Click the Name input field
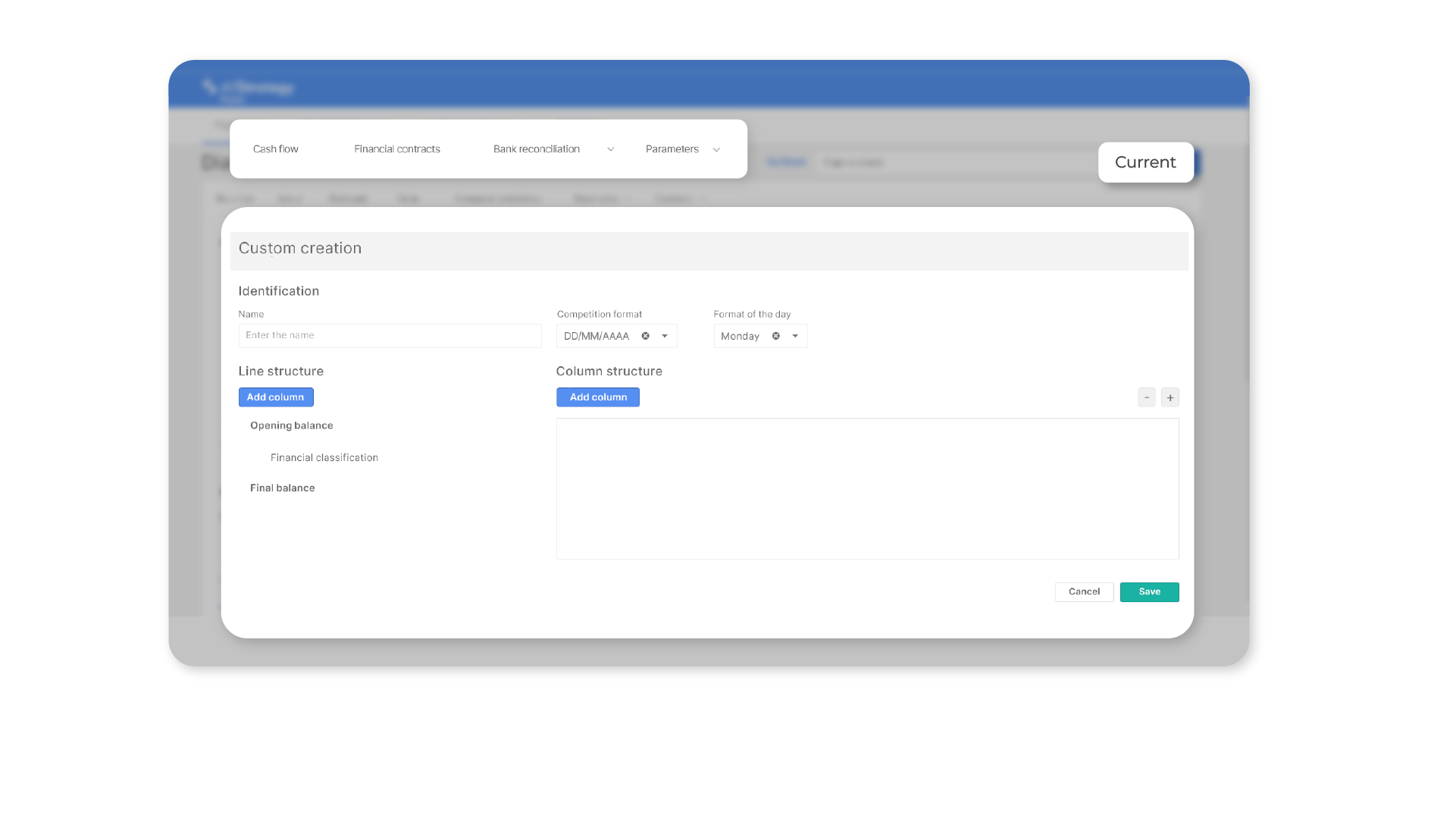1456x819 pixels. (x=390, y=335)
